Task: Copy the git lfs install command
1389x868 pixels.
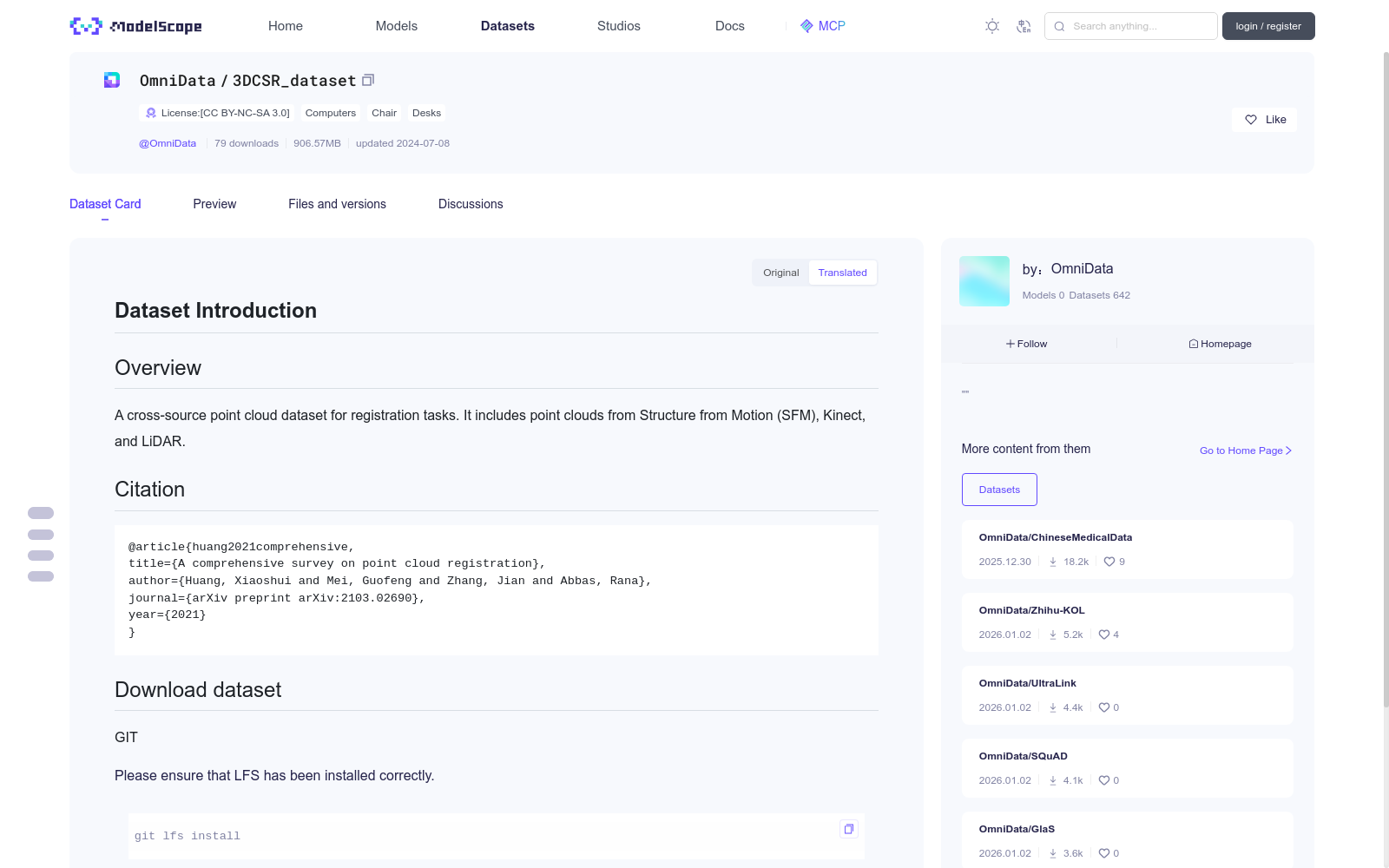Action: coord(849,829)
